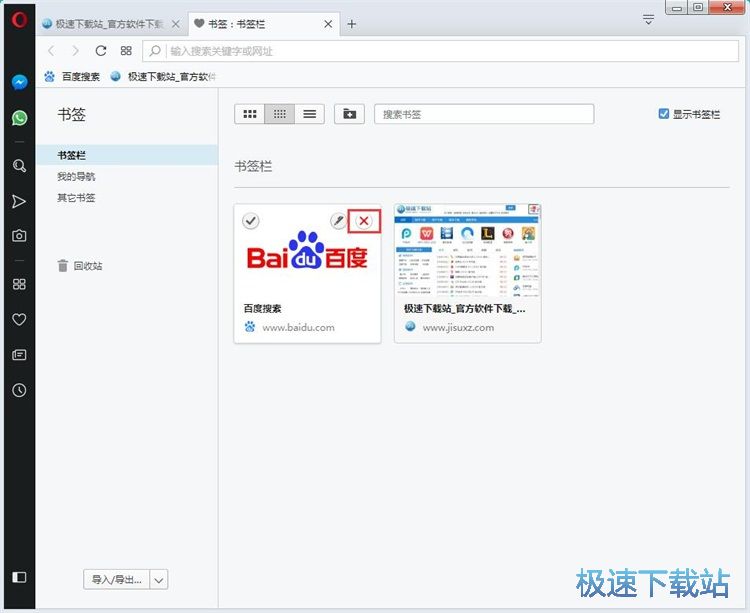This screenshot has width=750, height=613.
Task: Click the sidebar search icon
Action: click(19, 166)
